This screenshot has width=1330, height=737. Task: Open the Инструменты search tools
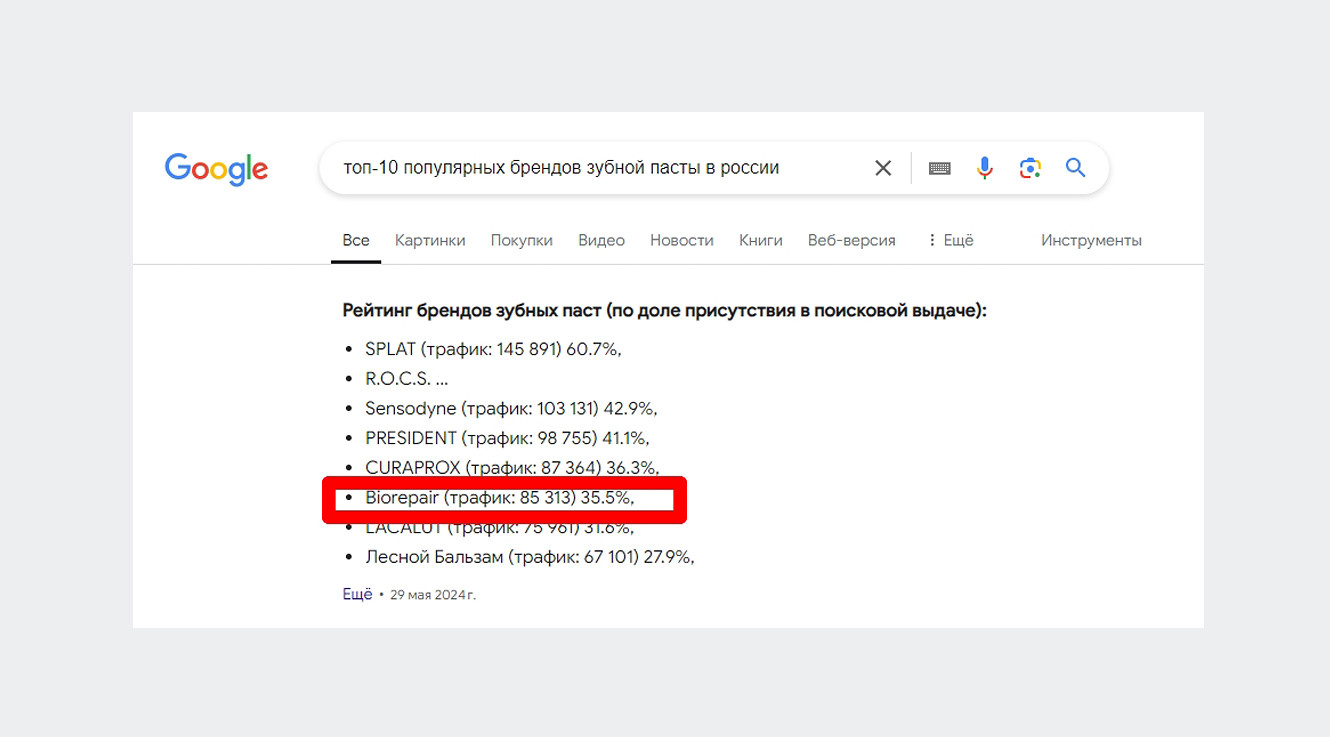(x=1091, y=240)
